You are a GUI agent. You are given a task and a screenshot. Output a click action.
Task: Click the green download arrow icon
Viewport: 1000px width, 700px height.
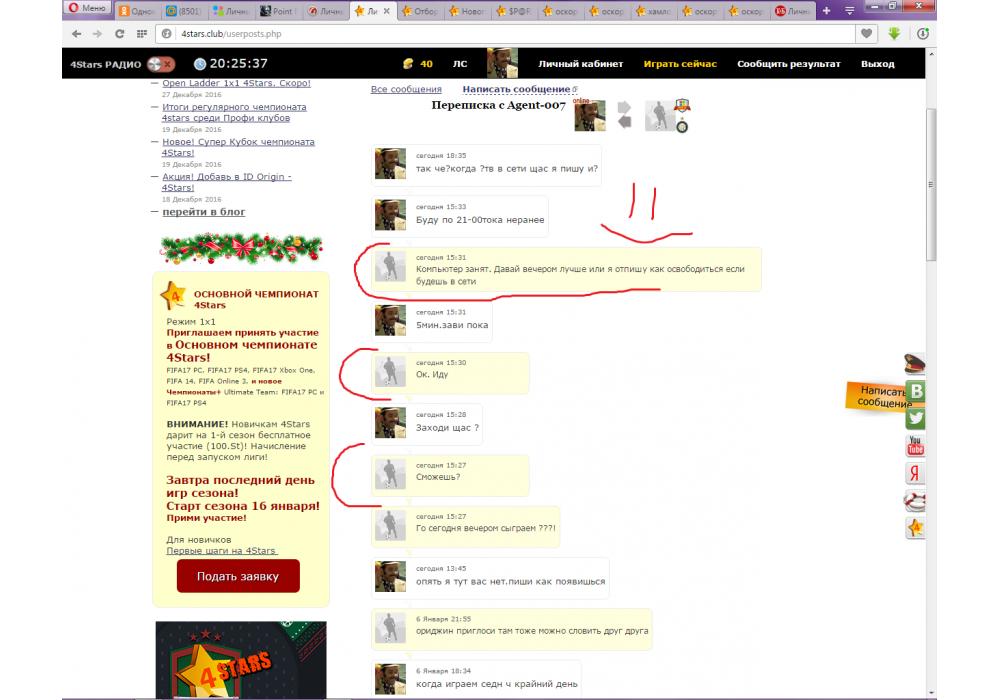click(x=894, y=34)
